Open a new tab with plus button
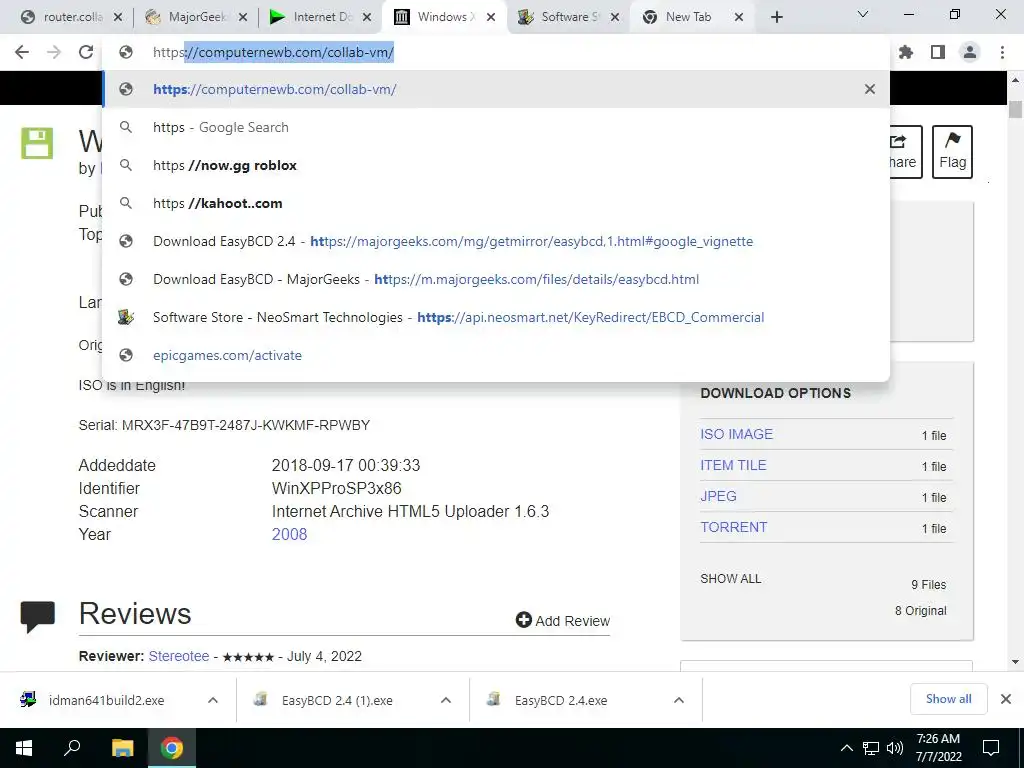Image resolution: width=1024 pixels, height=768 pixels. coord(776,18)
